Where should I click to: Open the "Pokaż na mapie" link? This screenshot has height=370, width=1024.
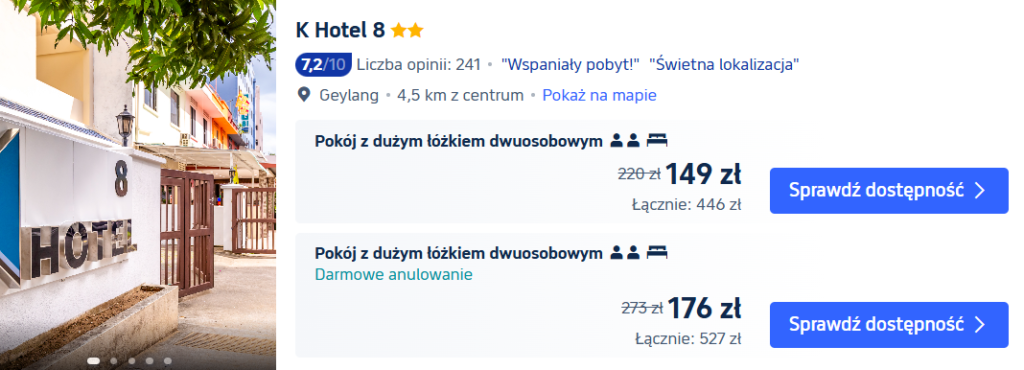pos(600,95)
